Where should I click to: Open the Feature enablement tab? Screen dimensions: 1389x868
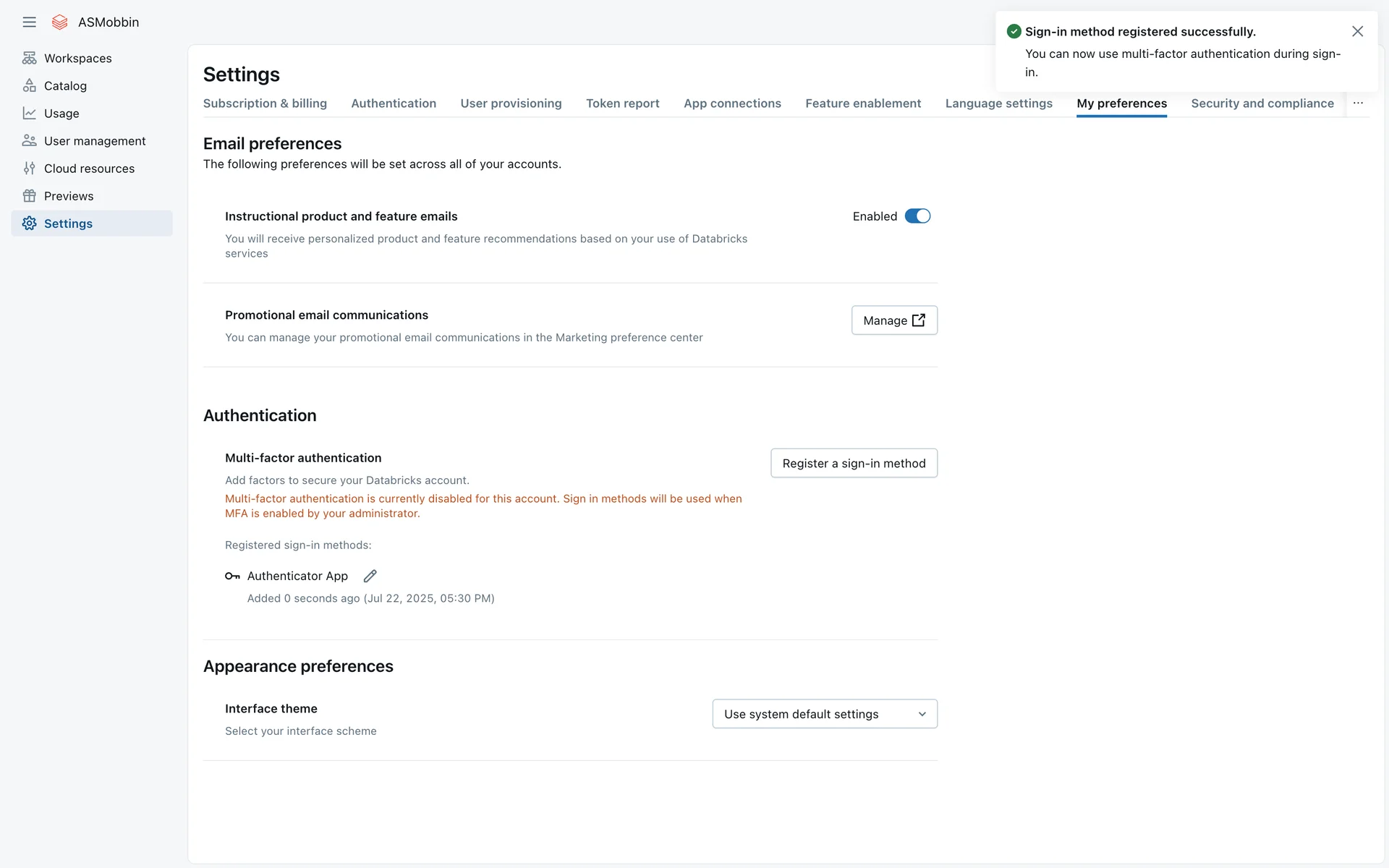[x=862, y=103]
